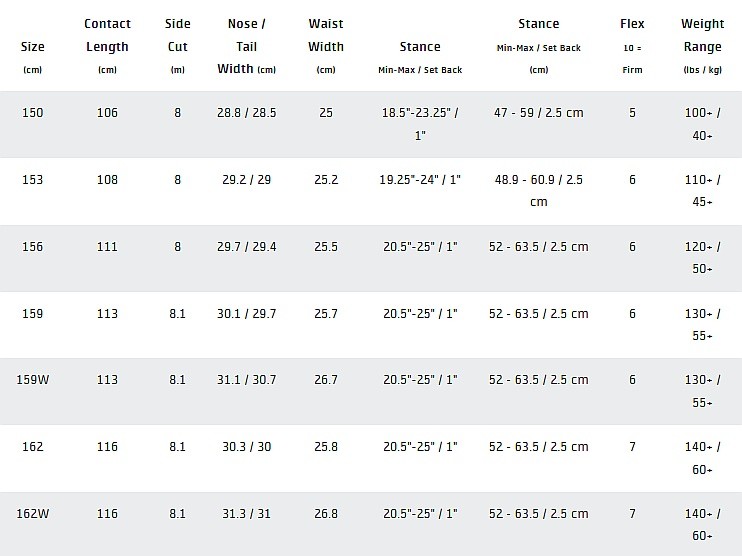This screenshot has width=742, height=556.
Task: Click contact length value 106
Action: 107,113
